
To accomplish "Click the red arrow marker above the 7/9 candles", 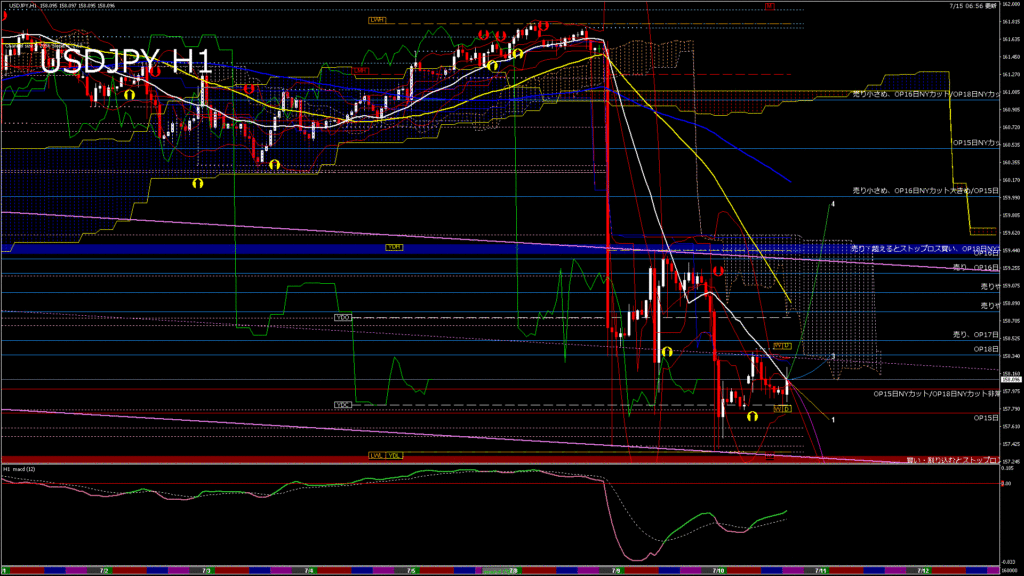I will (718, 269).
